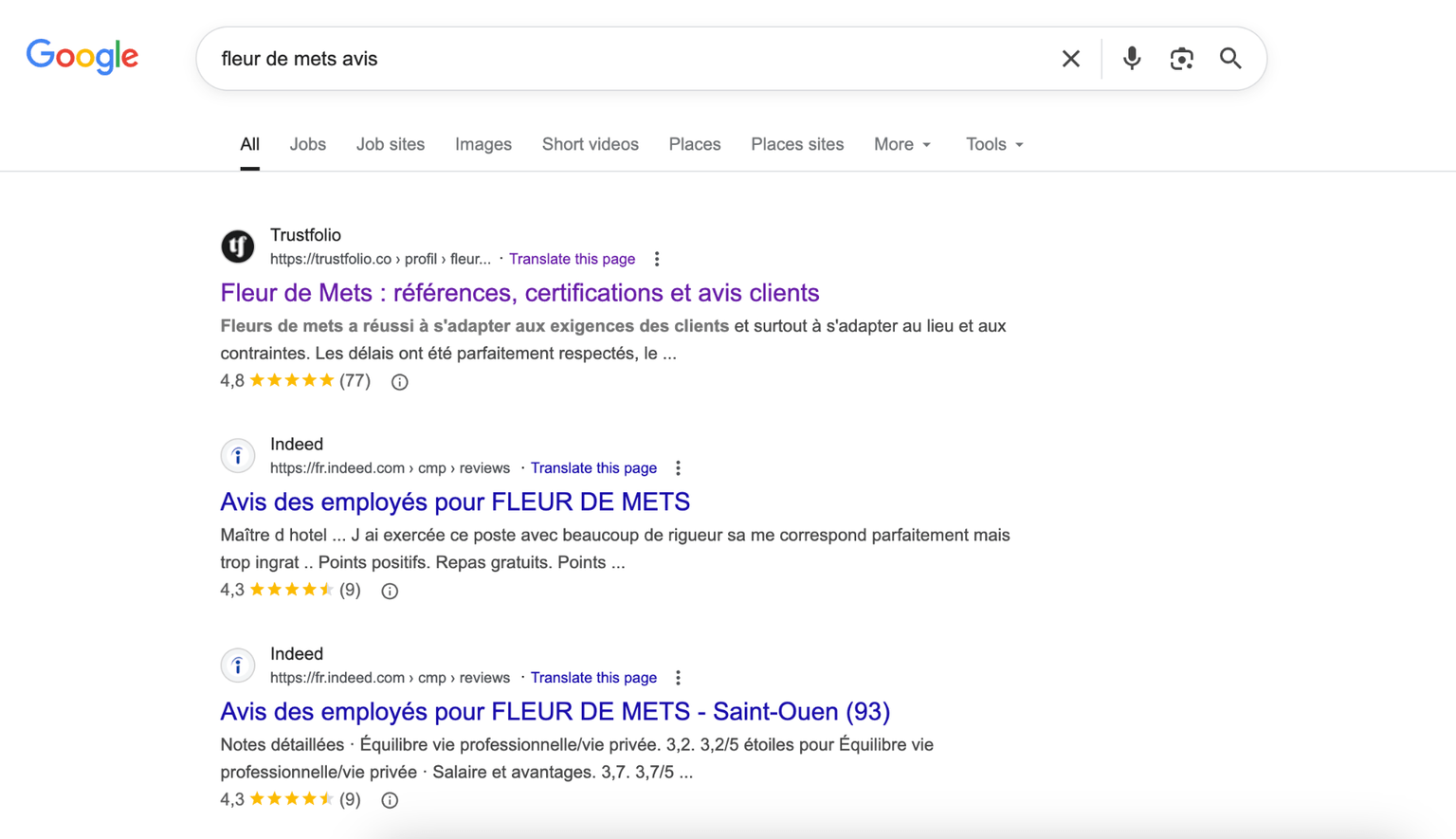Switch to the Places tab
The image size is (1456, 839).
695,144
